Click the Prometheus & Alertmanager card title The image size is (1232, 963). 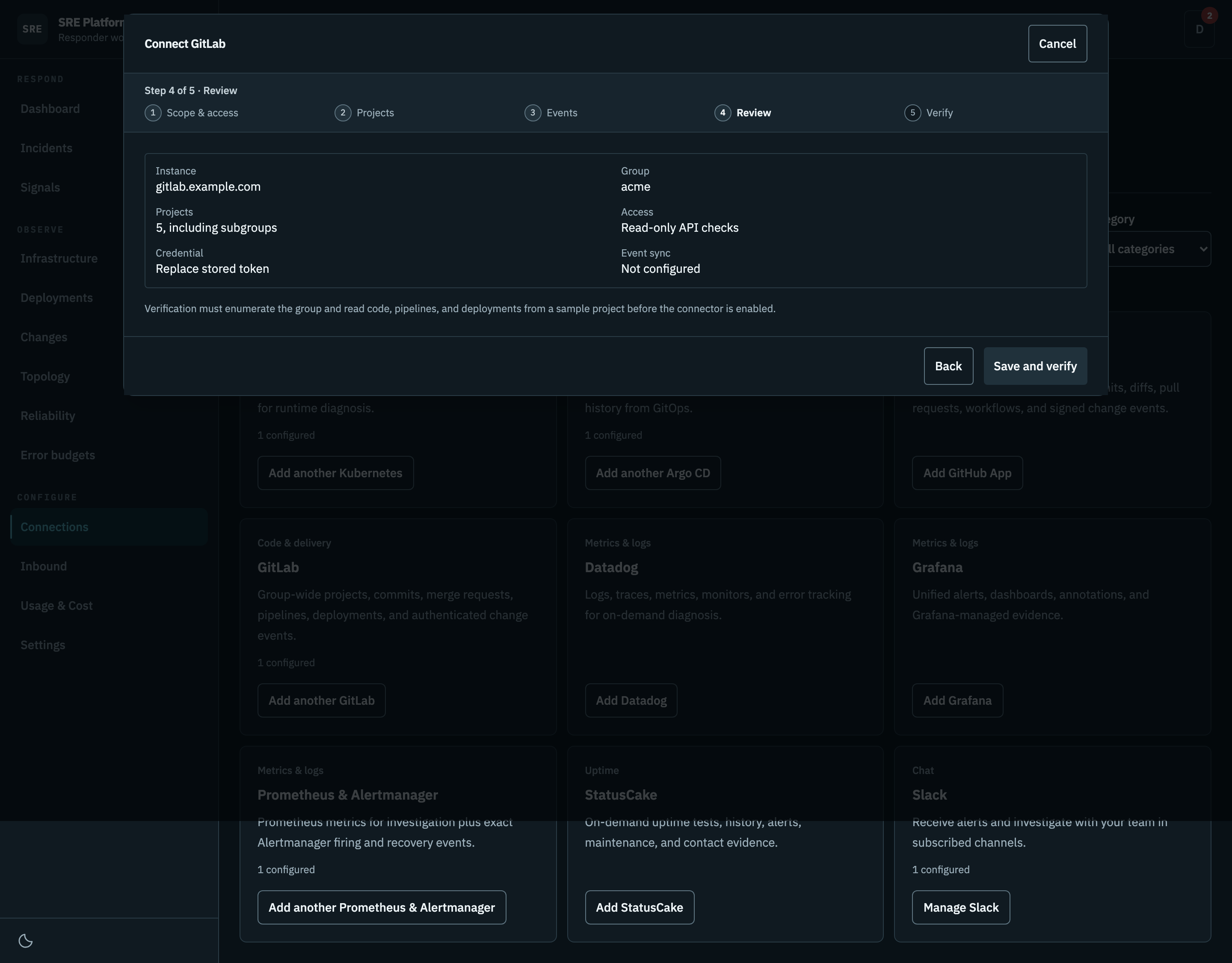347,795
